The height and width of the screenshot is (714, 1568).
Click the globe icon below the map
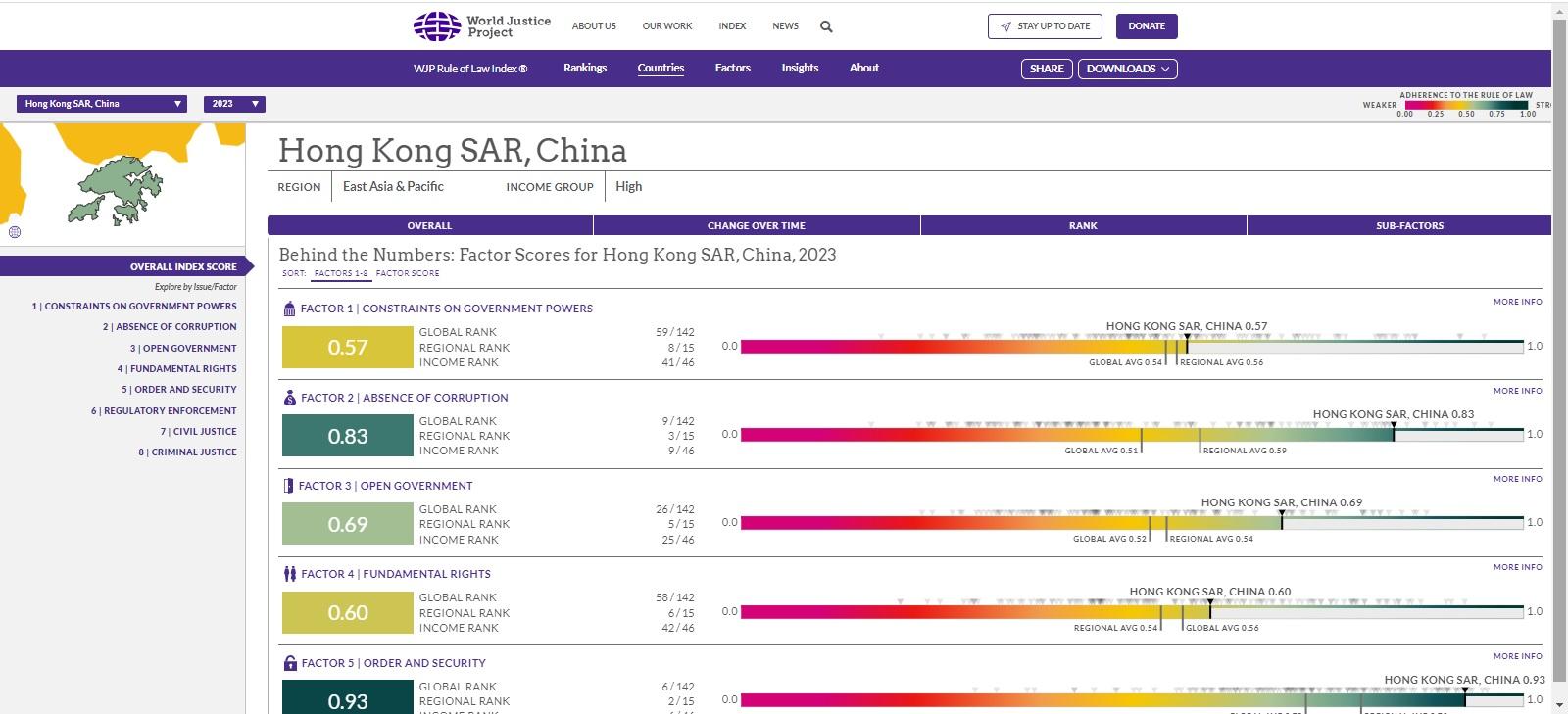click(x=15, y=232)
